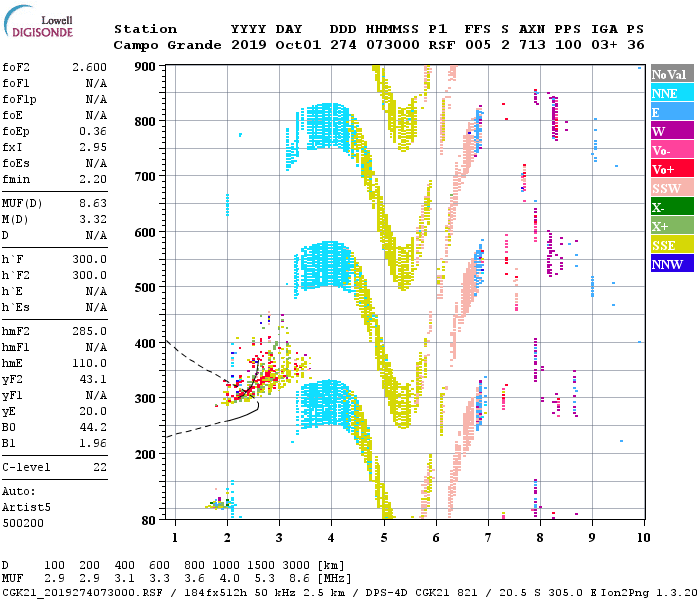
Task: Select the SSW salmon legend swatch
Action: [x=672, y=188]
